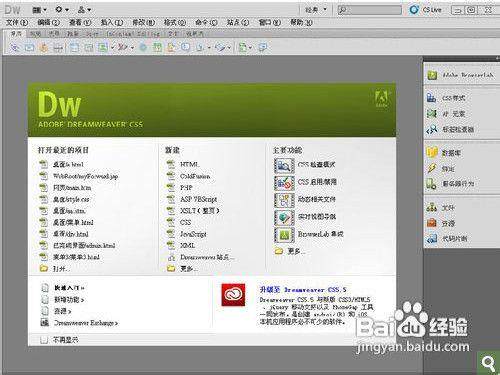Open the 编辑(E) menu

(x=48, y=22)
